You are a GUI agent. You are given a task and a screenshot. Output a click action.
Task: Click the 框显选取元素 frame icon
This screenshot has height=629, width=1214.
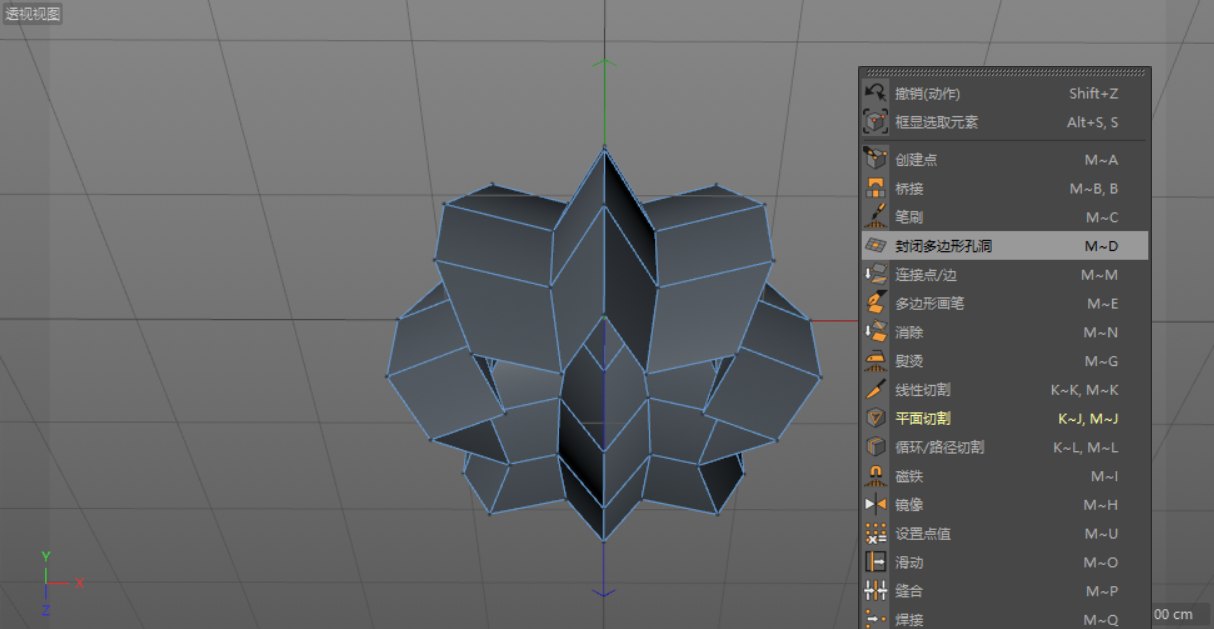875,122
